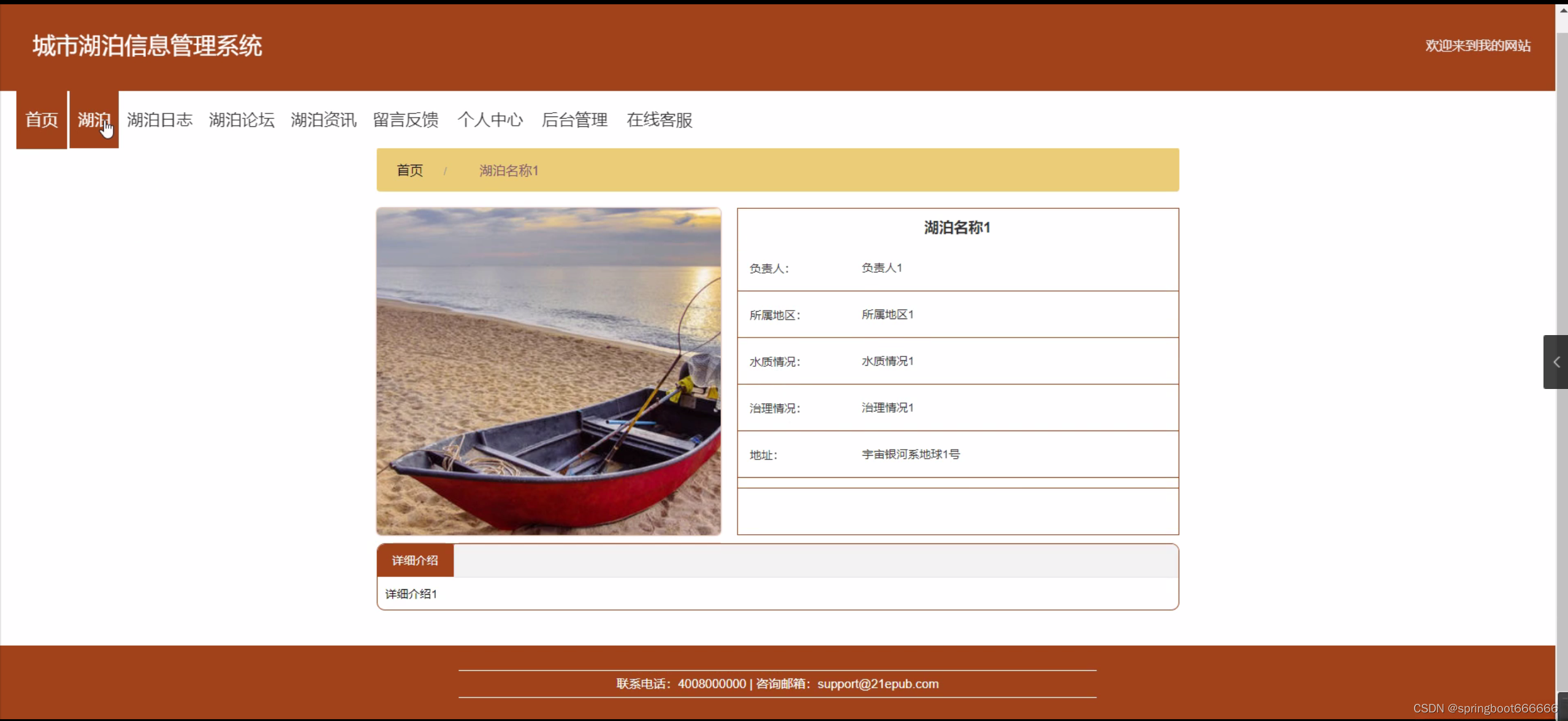Go to 个人中心 personal center
1568x721 pixels.
(x=490, y=119)
